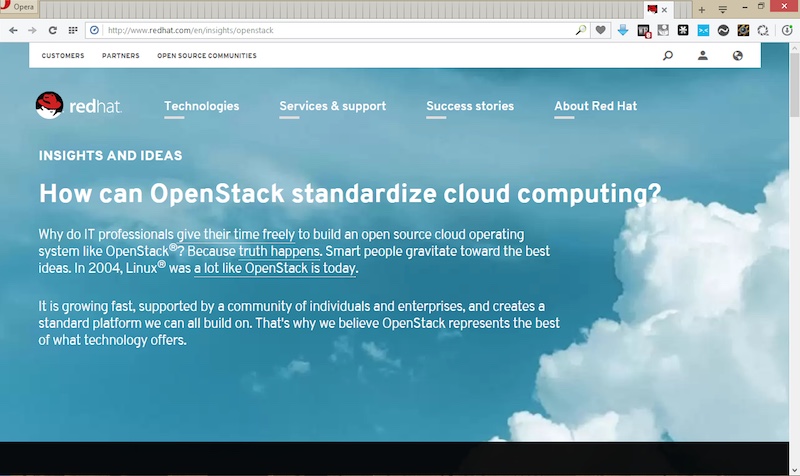The image size is (800, 476).
Task: Go back to the previous page
Action: [x=13, y=30]
